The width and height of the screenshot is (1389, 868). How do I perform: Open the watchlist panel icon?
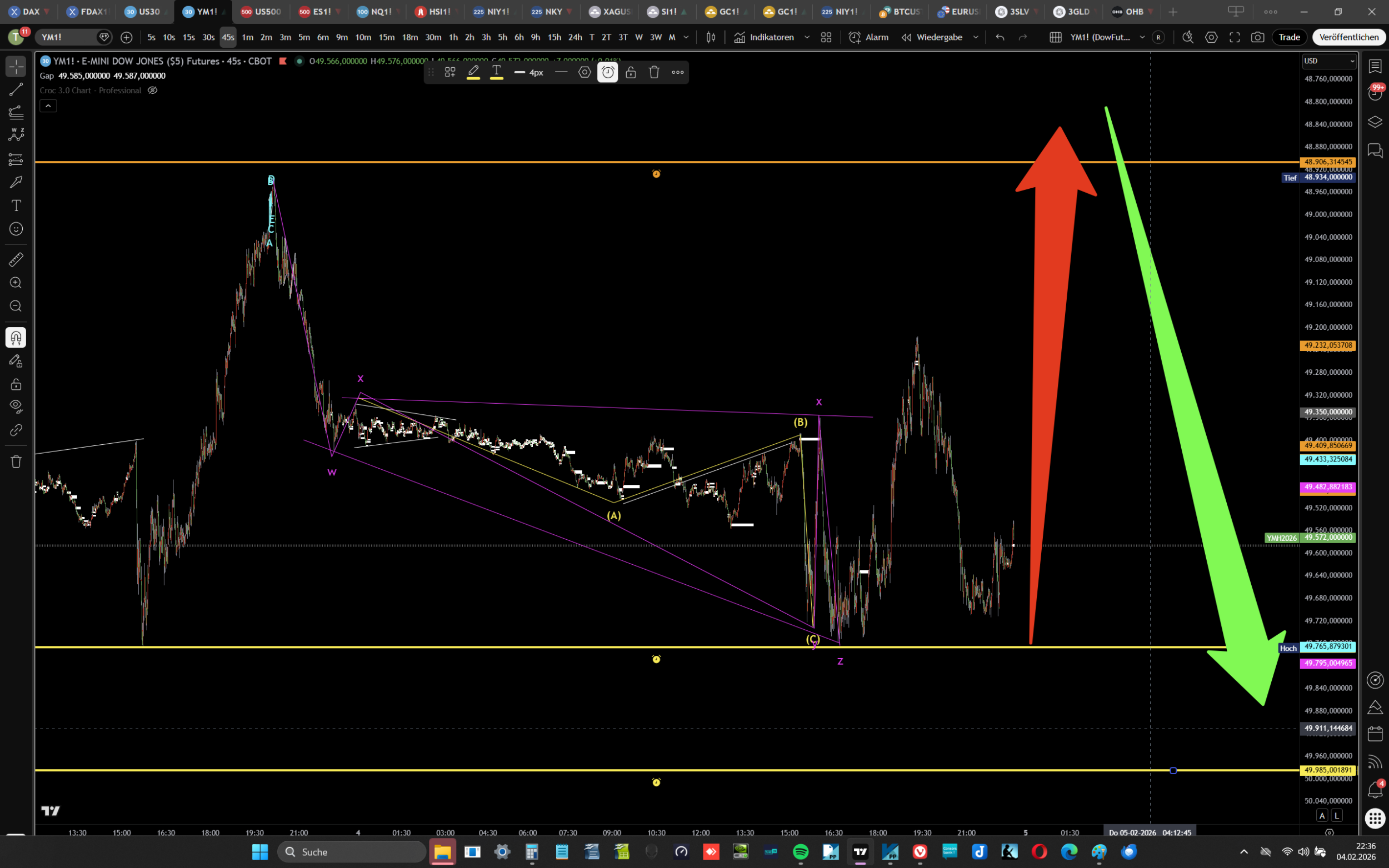[x=1375, y=66]
